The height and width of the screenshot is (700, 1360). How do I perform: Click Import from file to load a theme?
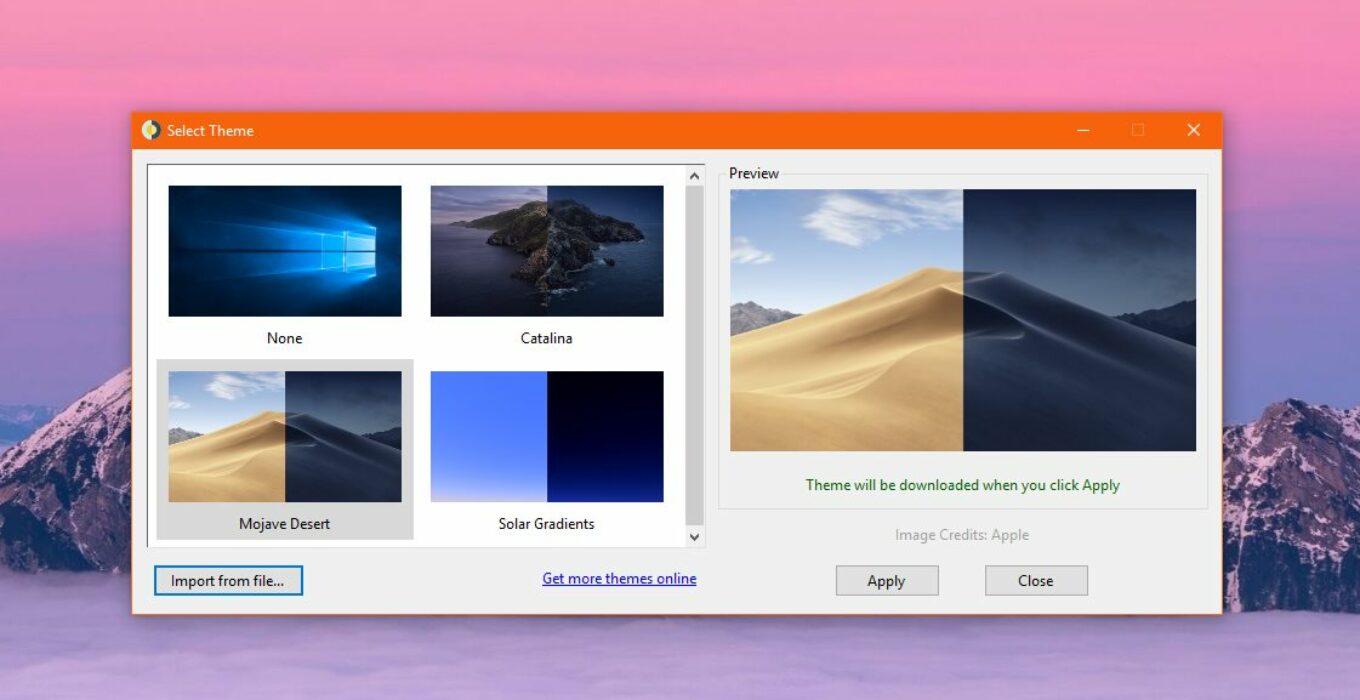point(228,580)
